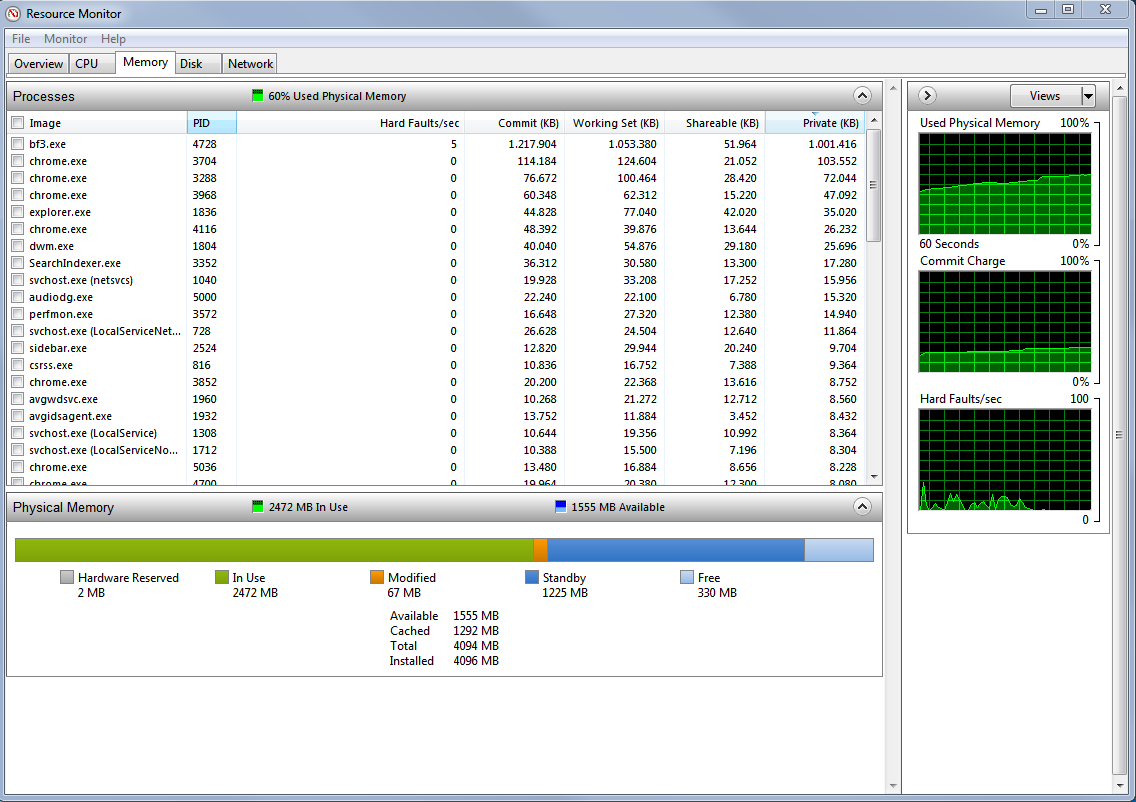Screen dimensions: 1136x802
Task: Click the 60% Used Physical Memory label
Action: pos(337,96)
